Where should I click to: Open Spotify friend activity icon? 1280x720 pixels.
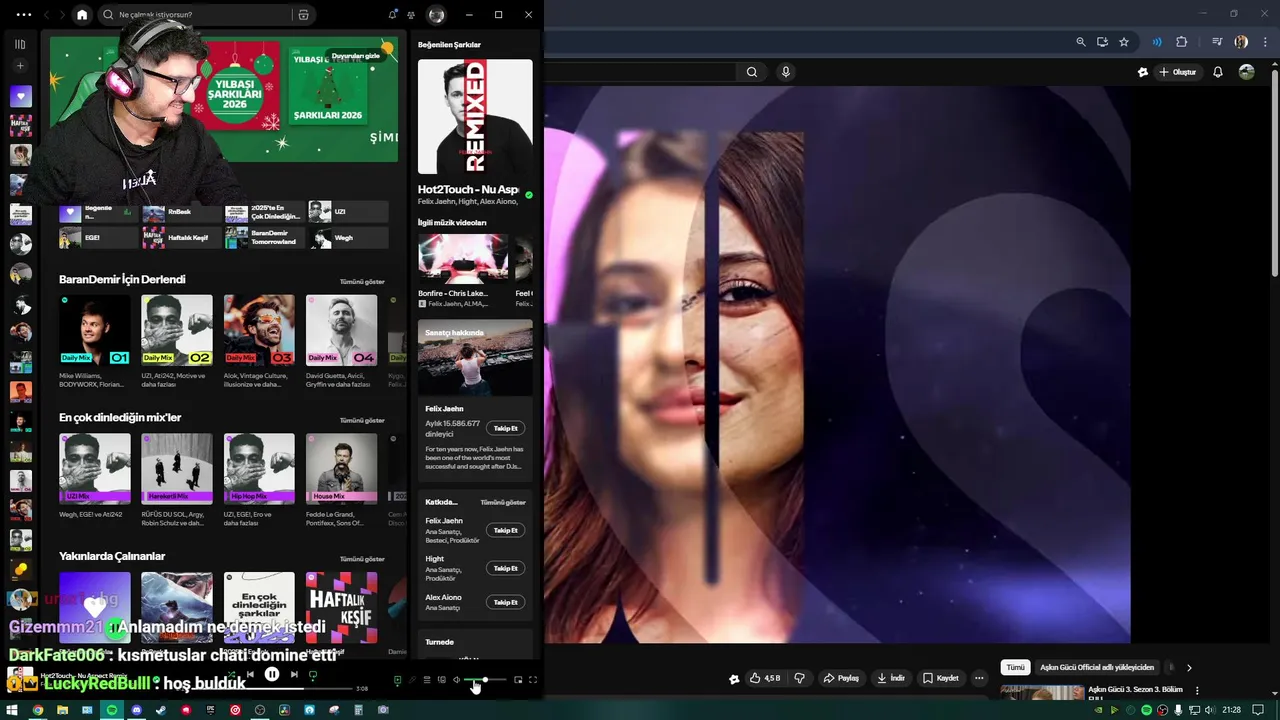point(410,15)
